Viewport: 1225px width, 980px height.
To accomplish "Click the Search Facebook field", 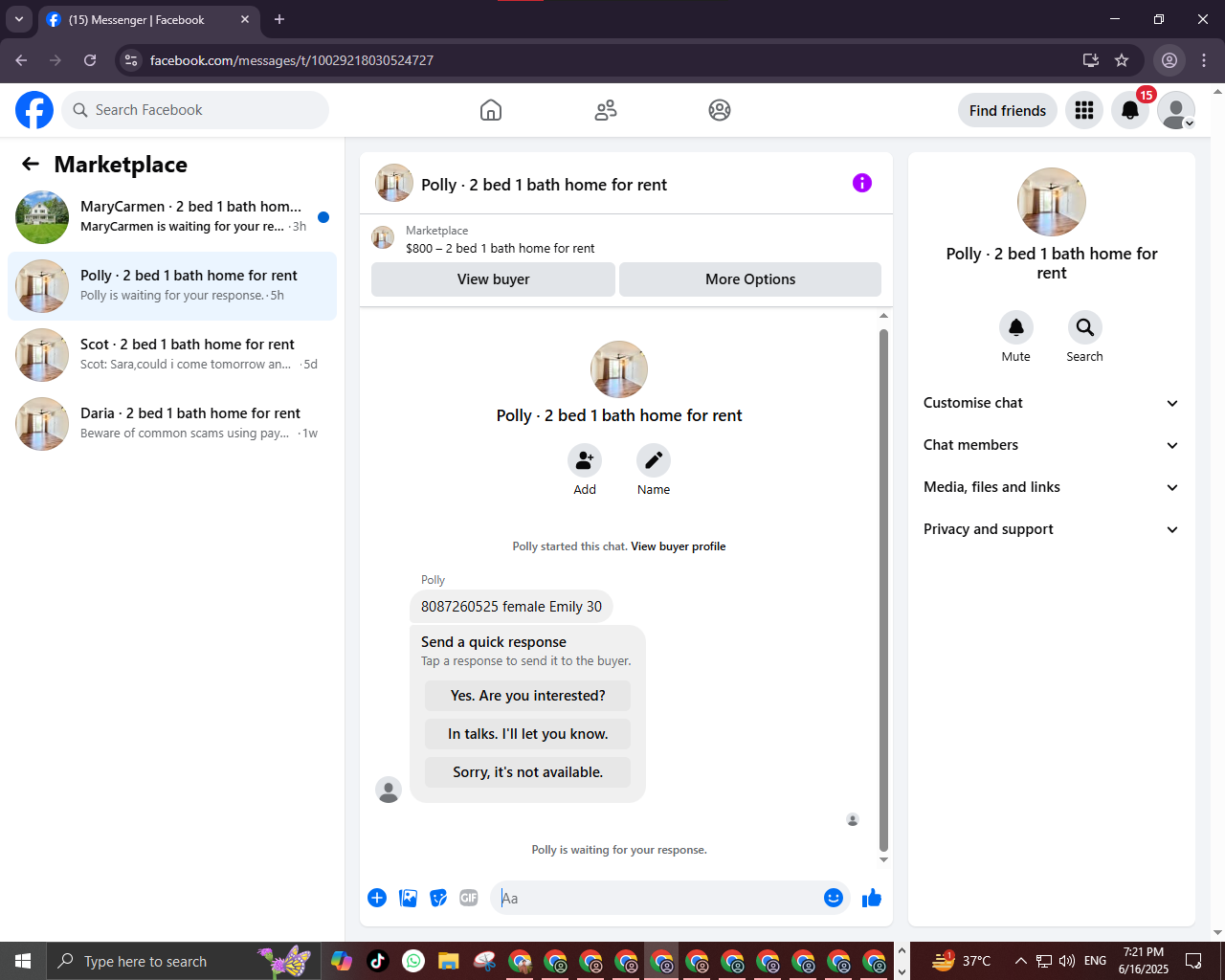I will coord(195,110).
